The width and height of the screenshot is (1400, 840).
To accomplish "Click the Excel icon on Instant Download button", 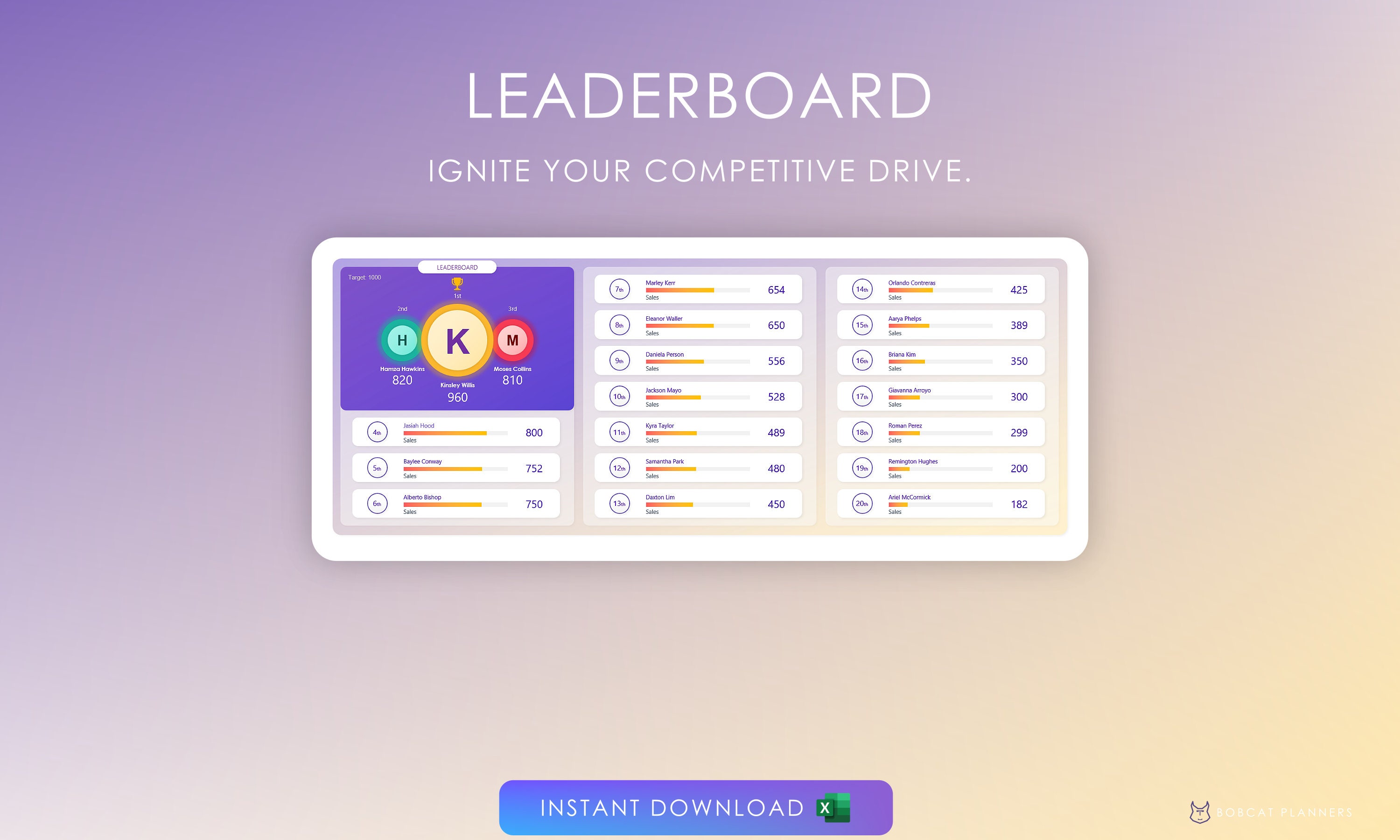I will pyautogui.click(x=860, y=800).
